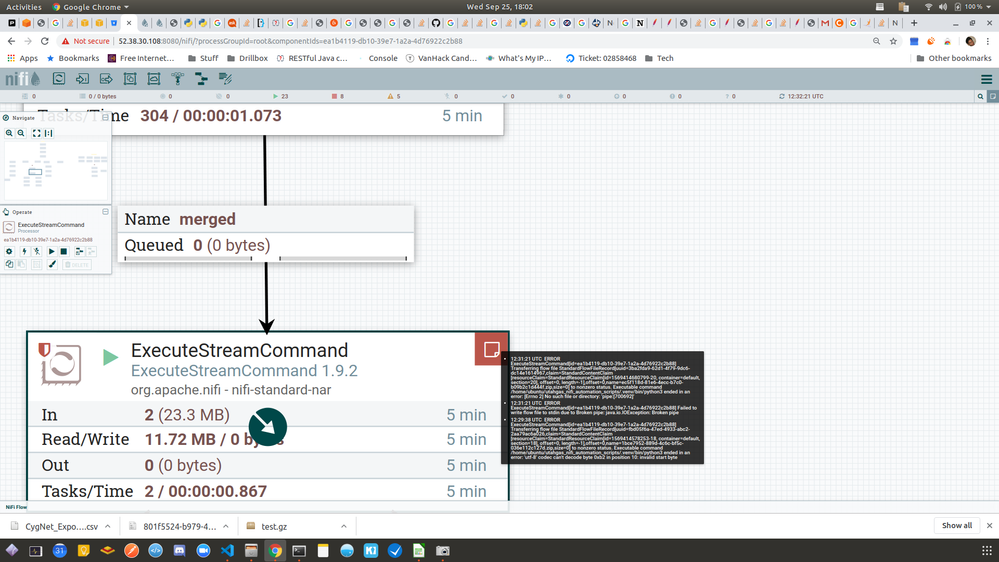
Task: Open the Drillbox bookmark
Action: pos(247,58)
